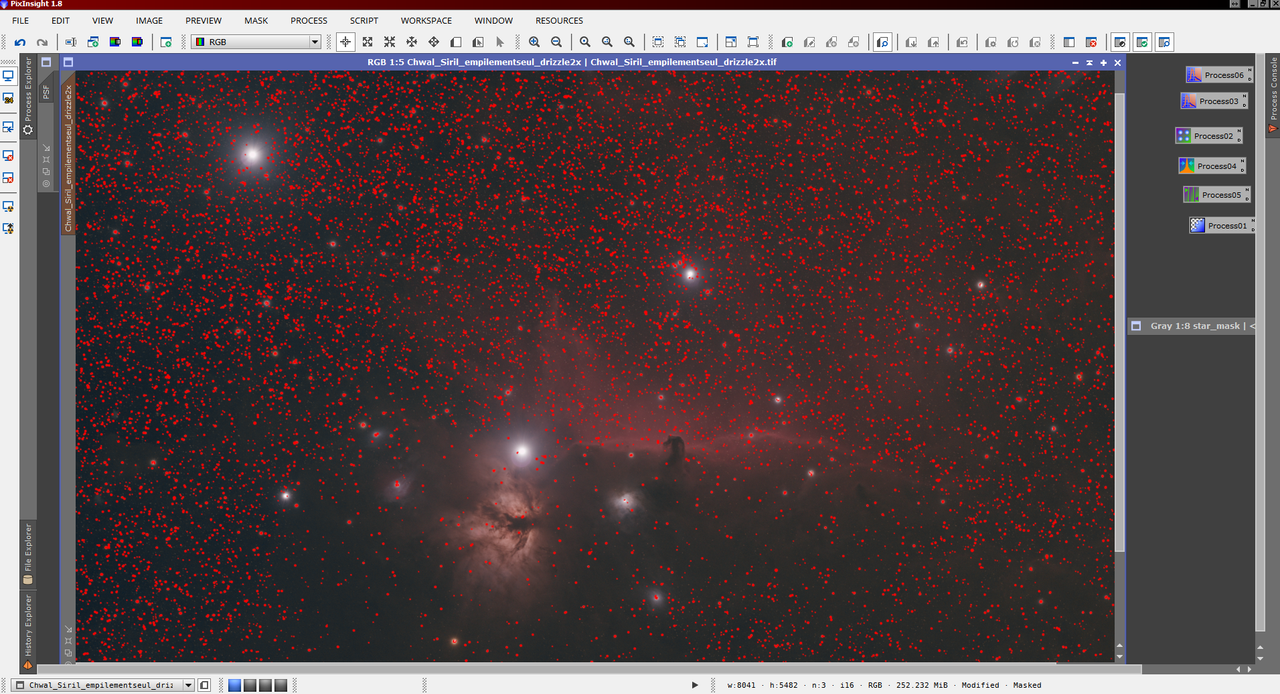
Task: Switch to the second workspace button
Action: tap(250, 685)
